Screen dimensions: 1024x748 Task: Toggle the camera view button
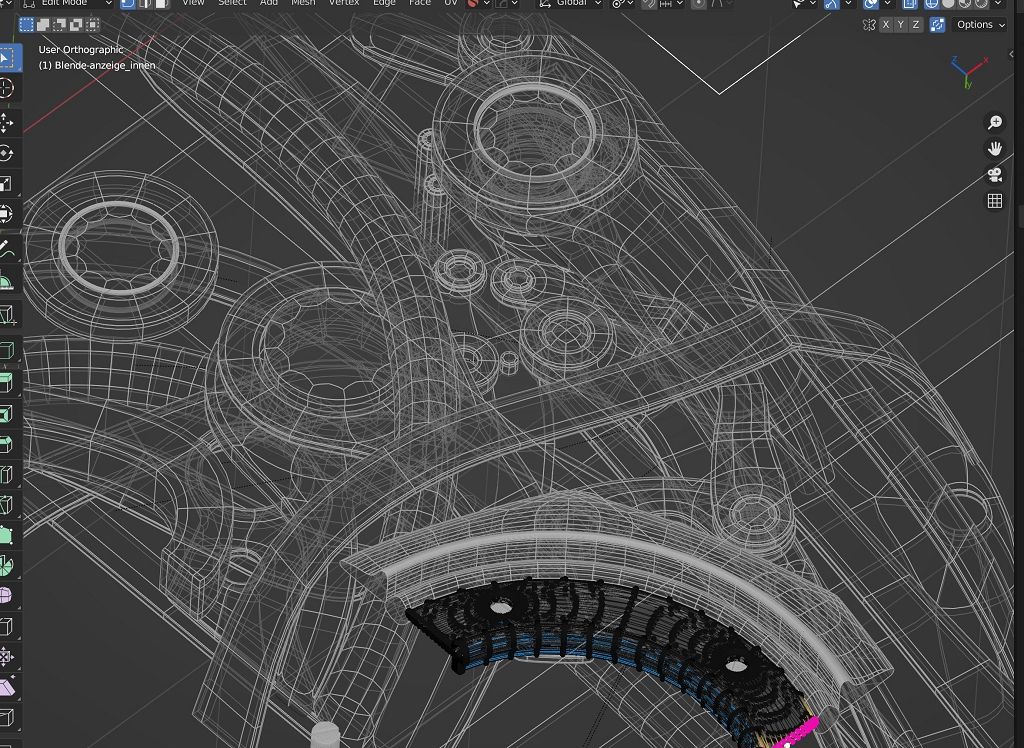tap(995, 174)
